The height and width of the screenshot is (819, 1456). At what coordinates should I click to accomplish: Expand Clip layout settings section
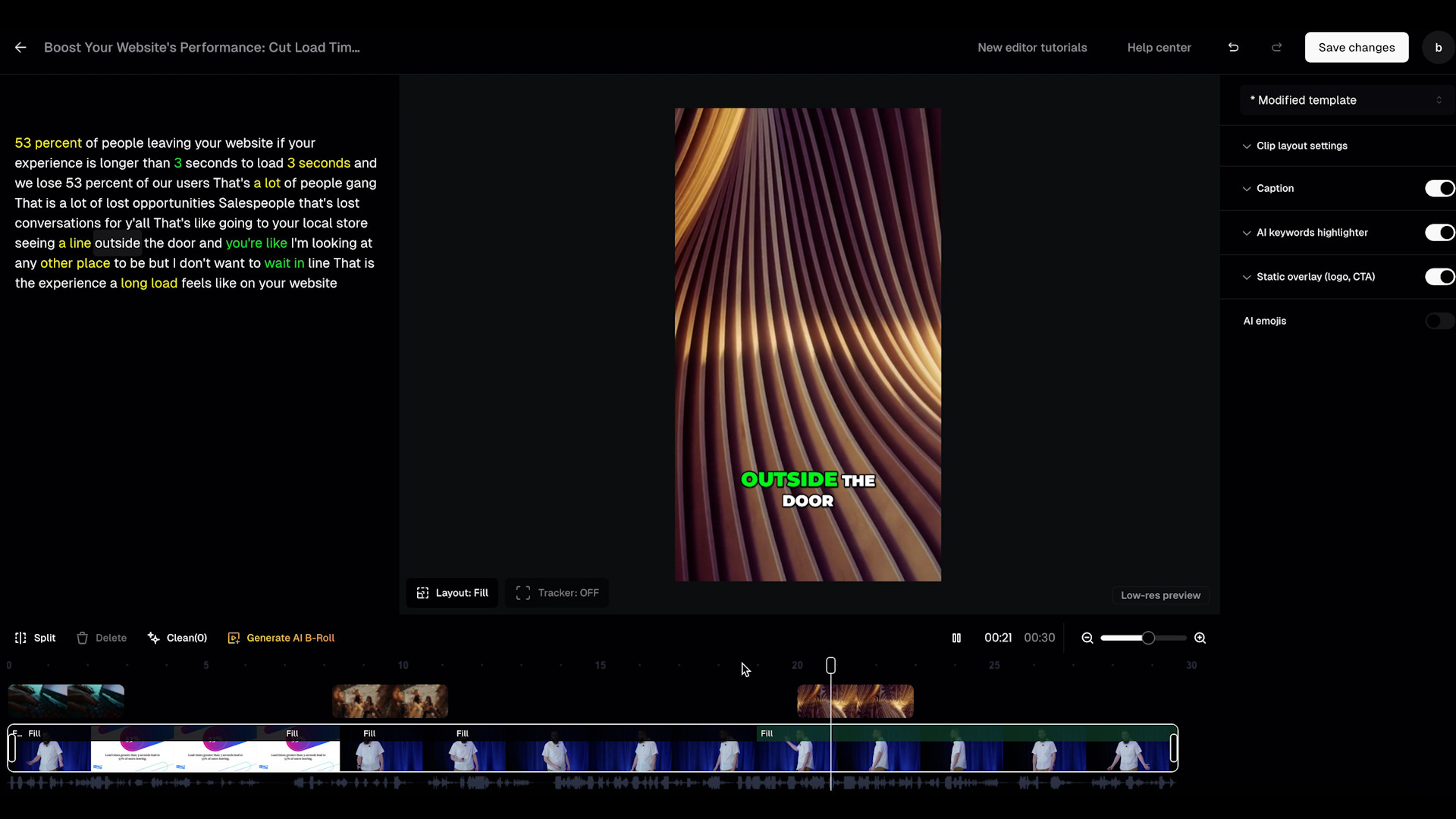click(1301, 146)
